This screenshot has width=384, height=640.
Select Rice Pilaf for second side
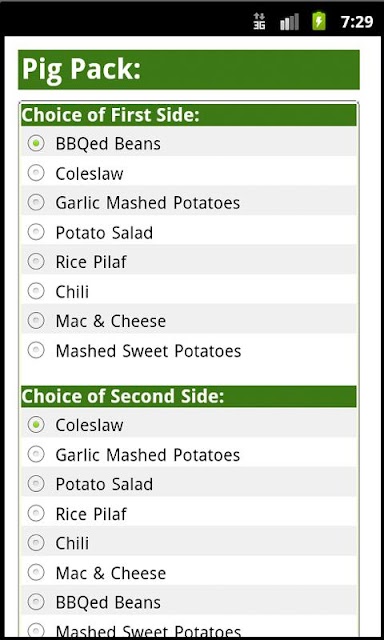[x=189, y=514]
